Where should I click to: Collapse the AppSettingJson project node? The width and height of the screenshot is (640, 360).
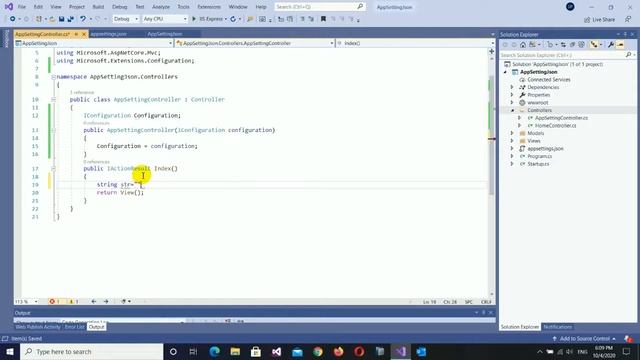(505, 72)
